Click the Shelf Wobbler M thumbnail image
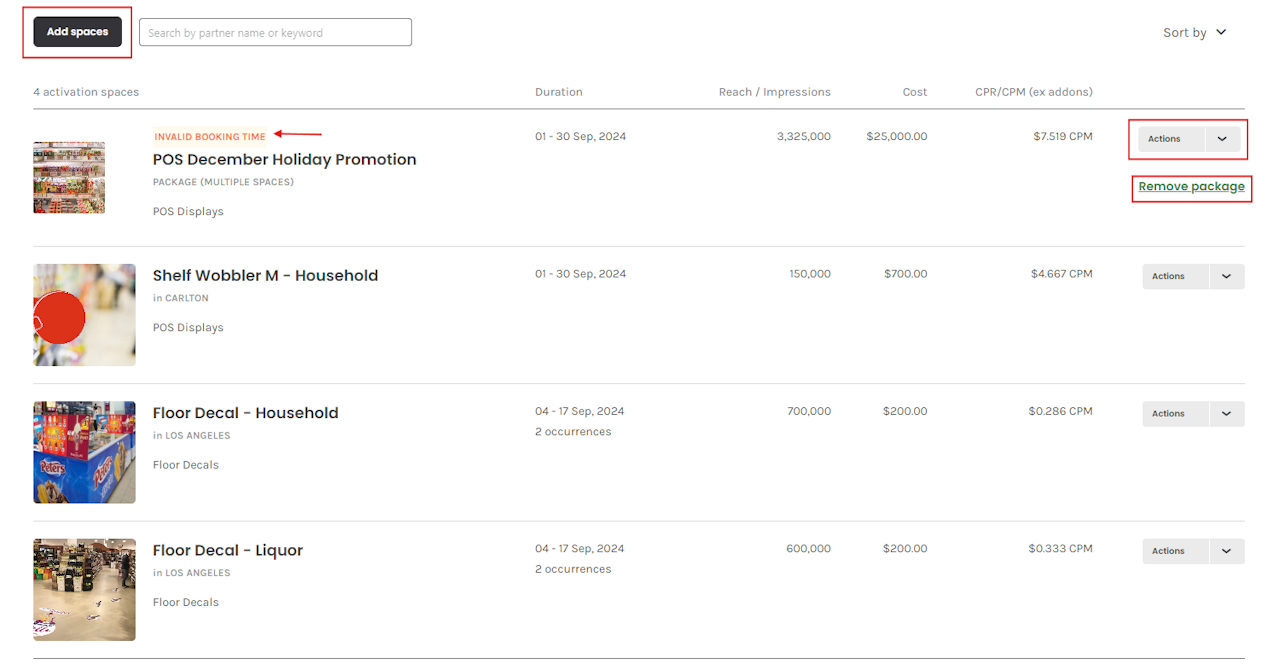This screenshot has width=1280, height=670. (x=84, y=315)
